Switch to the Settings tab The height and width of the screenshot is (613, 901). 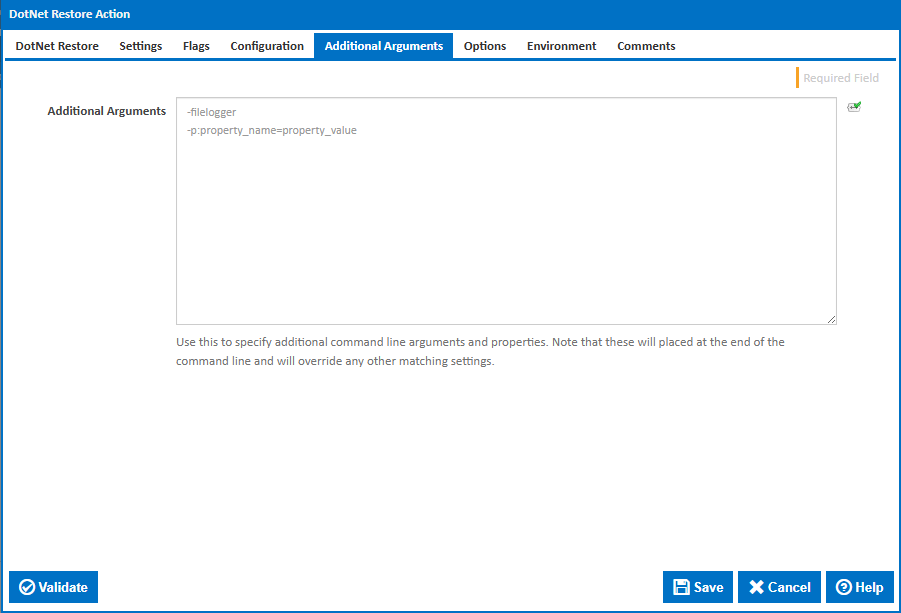point(140,45)
